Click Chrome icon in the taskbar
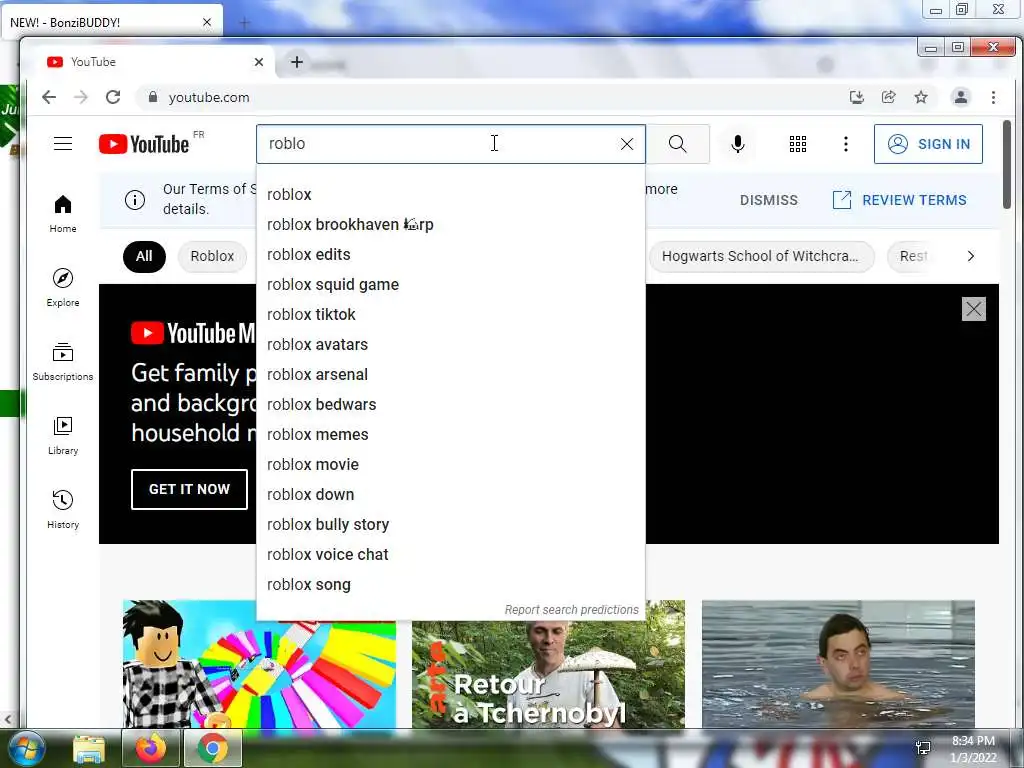Screen dimensions: 1024x768 click(213, 748)
